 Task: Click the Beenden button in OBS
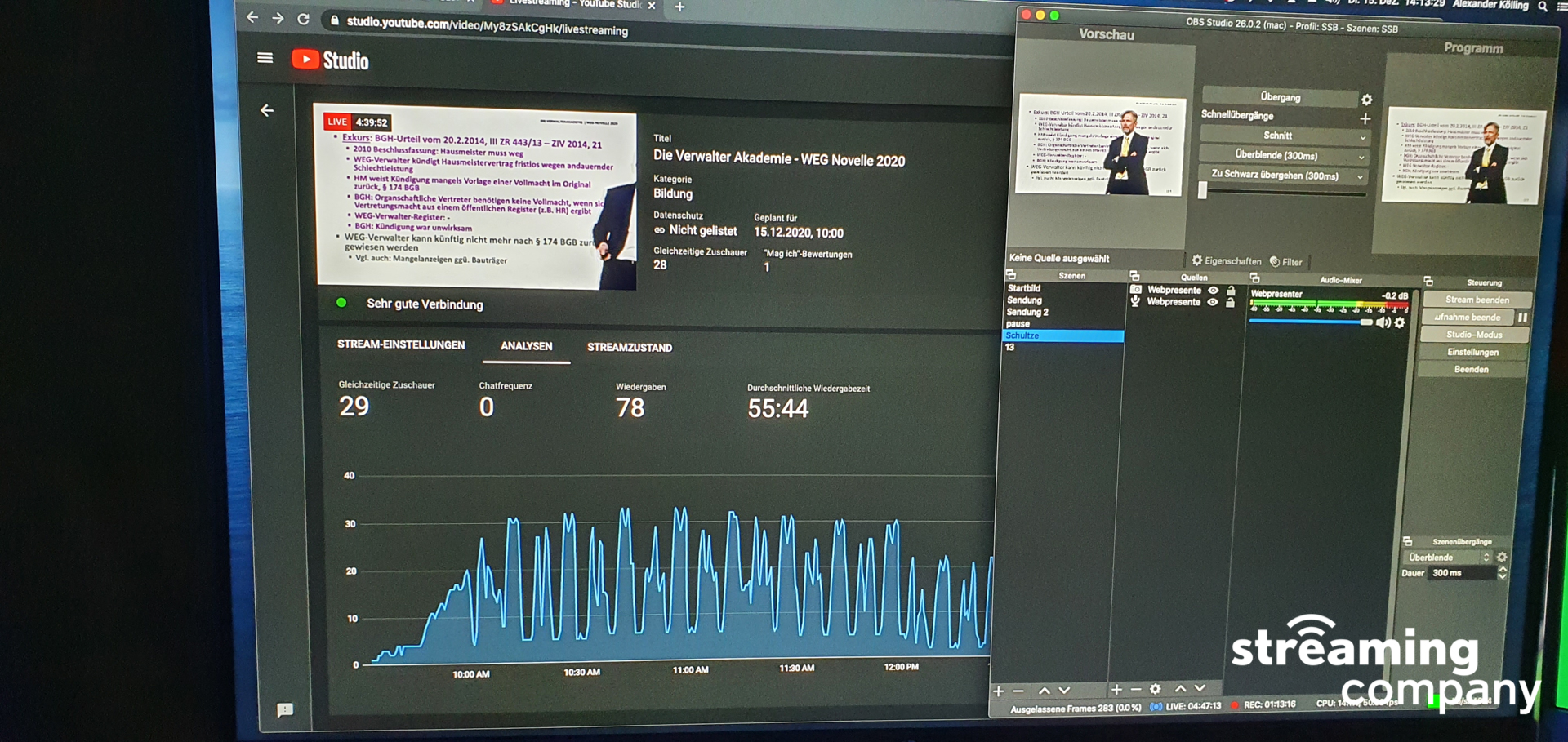click(x=1471, y=369)
